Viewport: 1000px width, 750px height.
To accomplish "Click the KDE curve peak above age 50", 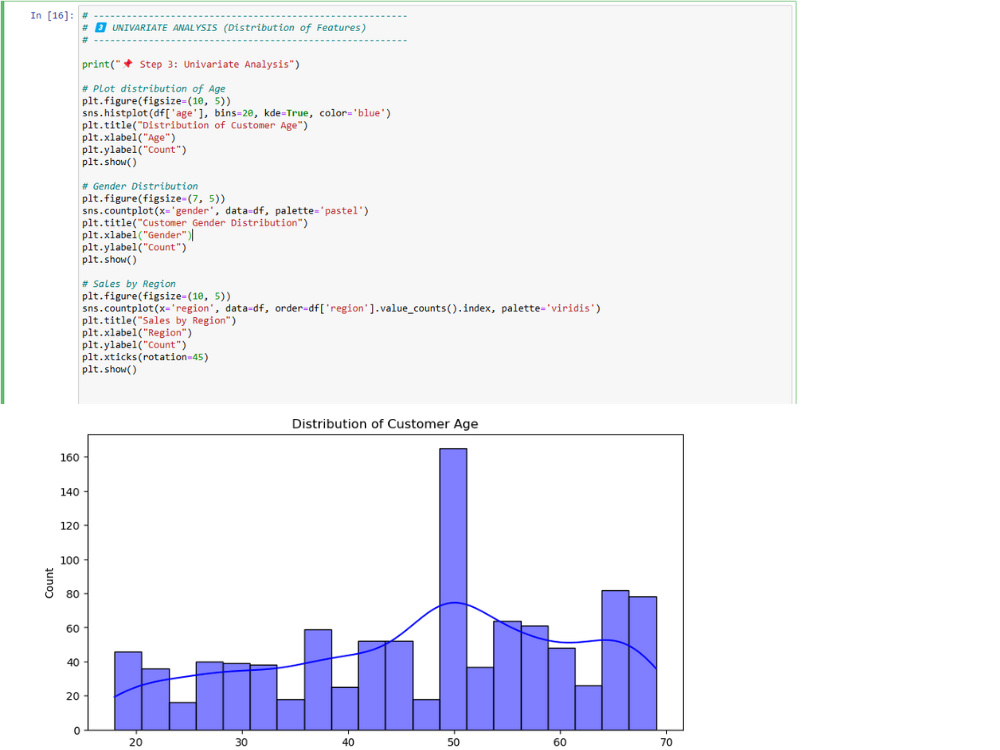I will click(453, 603).
